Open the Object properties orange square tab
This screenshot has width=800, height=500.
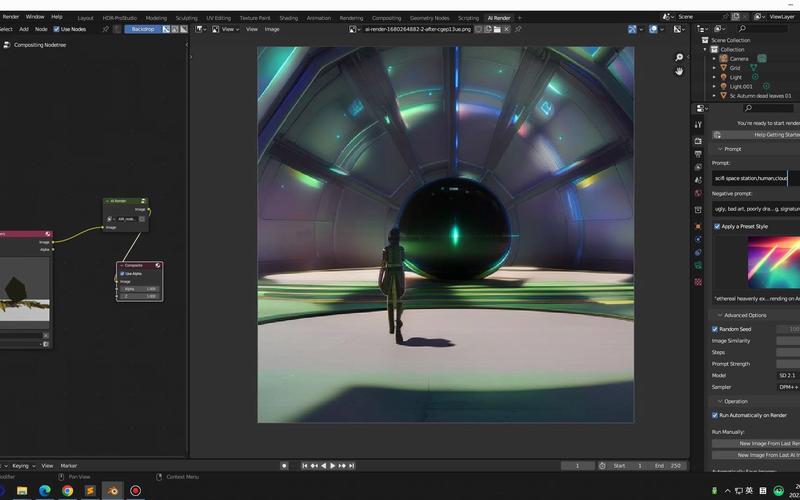(x=698, y=226)
